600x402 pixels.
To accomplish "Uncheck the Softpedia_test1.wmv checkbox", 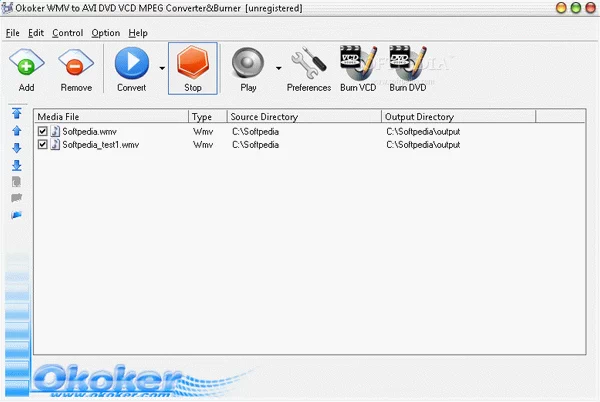I will [42, 145].
